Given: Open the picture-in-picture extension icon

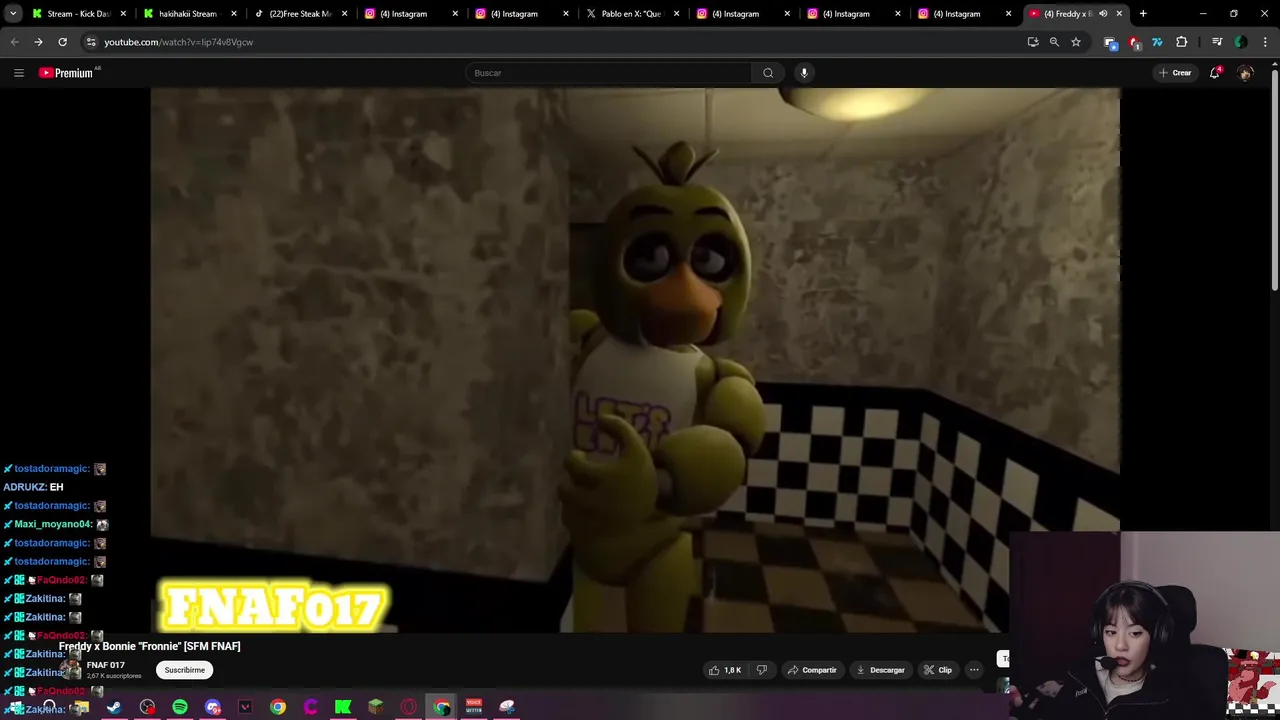Looking at the screenshot, I should (1110, 42).
